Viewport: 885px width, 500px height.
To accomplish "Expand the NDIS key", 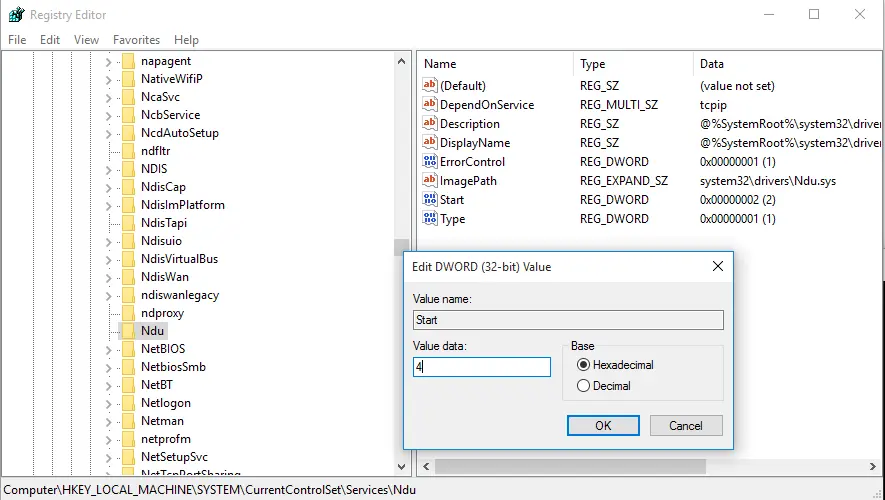I will point(108,169).
